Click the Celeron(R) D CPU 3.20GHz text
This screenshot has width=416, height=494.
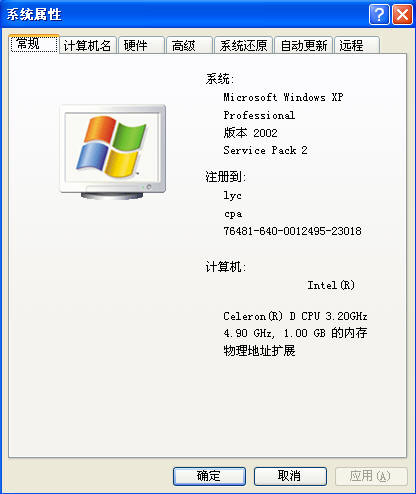[295, 316]
